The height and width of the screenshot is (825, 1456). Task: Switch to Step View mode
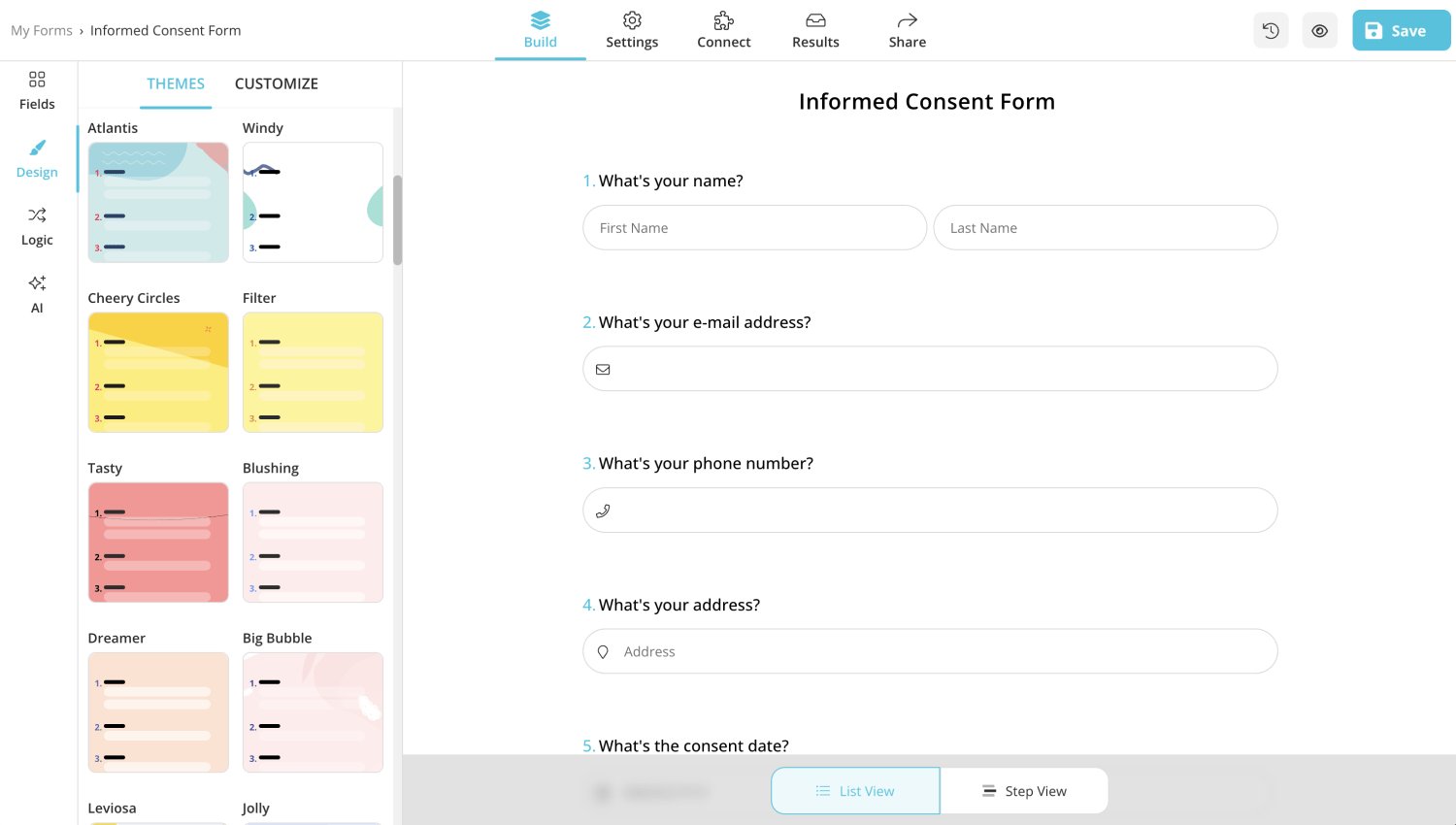[x=1024, y=790]
